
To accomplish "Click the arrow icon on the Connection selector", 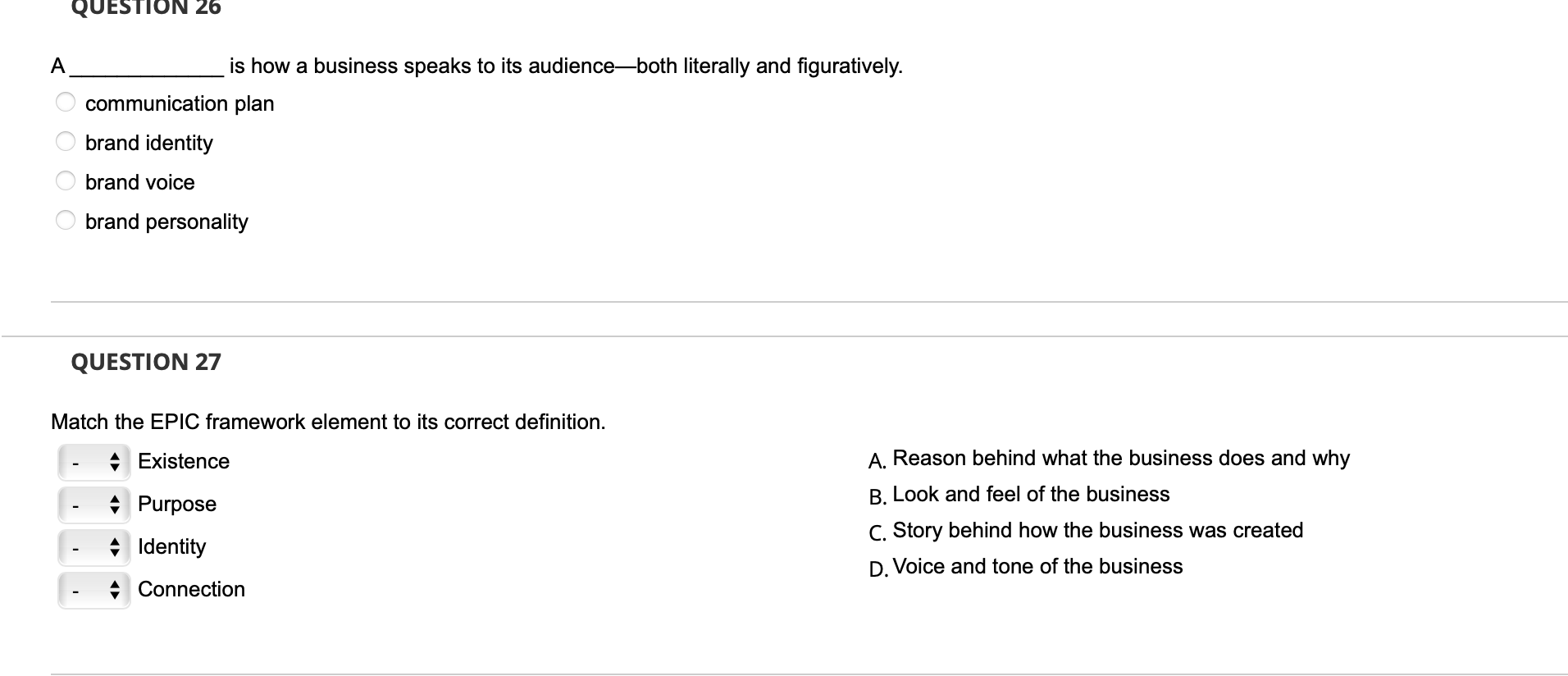I will click(115, 590).
